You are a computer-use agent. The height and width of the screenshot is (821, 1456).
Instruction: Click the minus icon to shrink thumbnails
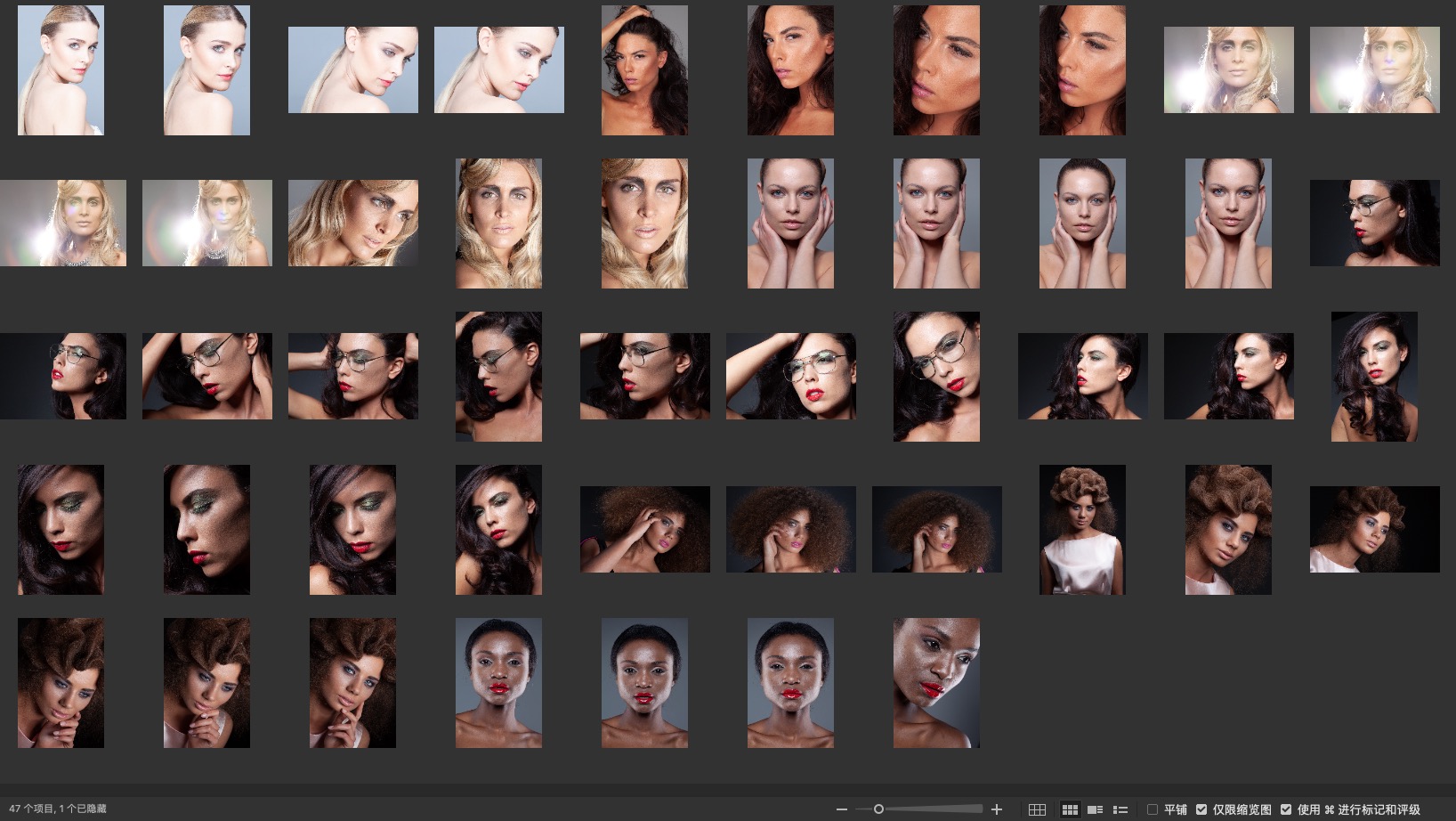tap(841, 809)
